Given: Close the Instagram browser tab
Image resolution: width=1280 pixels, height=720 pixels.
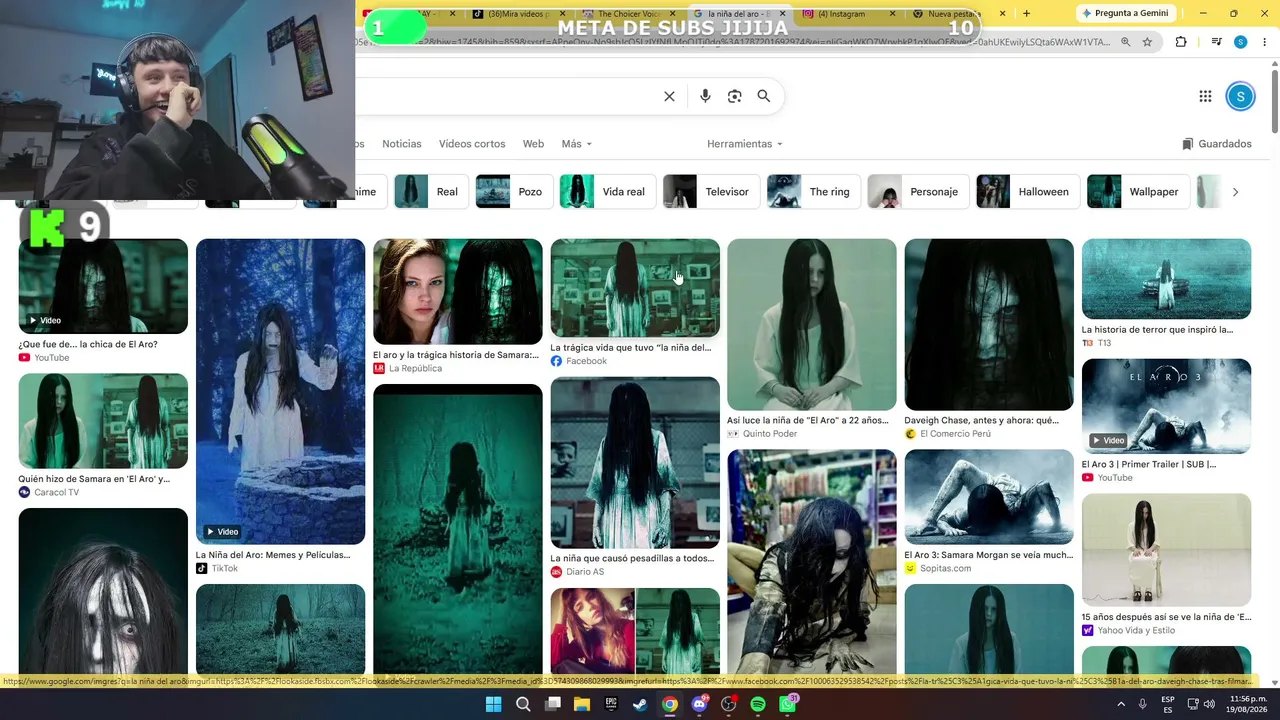Looking at the screenshot, I should [x=891, y=14].
